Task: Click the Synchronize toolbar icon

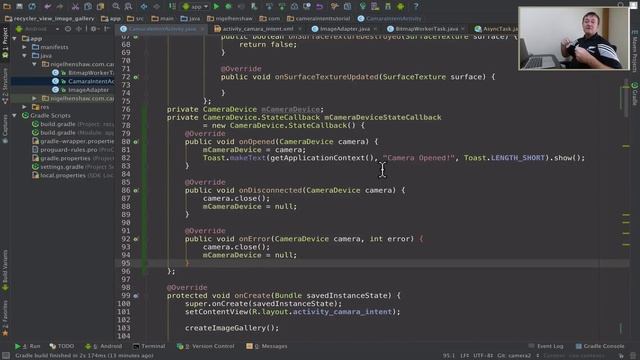Action: pyautogui.click(x=32, y=6)
